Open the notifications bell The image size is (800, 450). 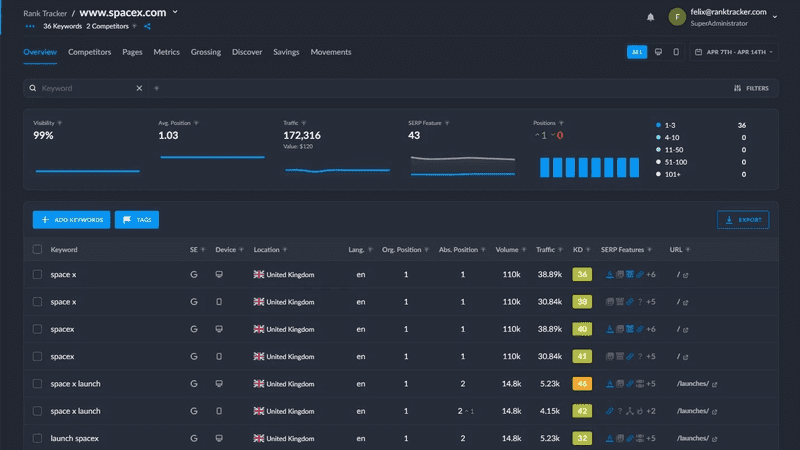pos(651,17)
